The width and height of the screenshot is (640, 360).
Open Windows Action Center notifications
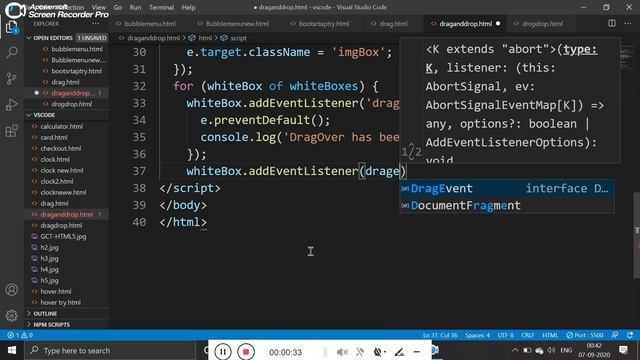pyautogui.click(x=623, y=350)
